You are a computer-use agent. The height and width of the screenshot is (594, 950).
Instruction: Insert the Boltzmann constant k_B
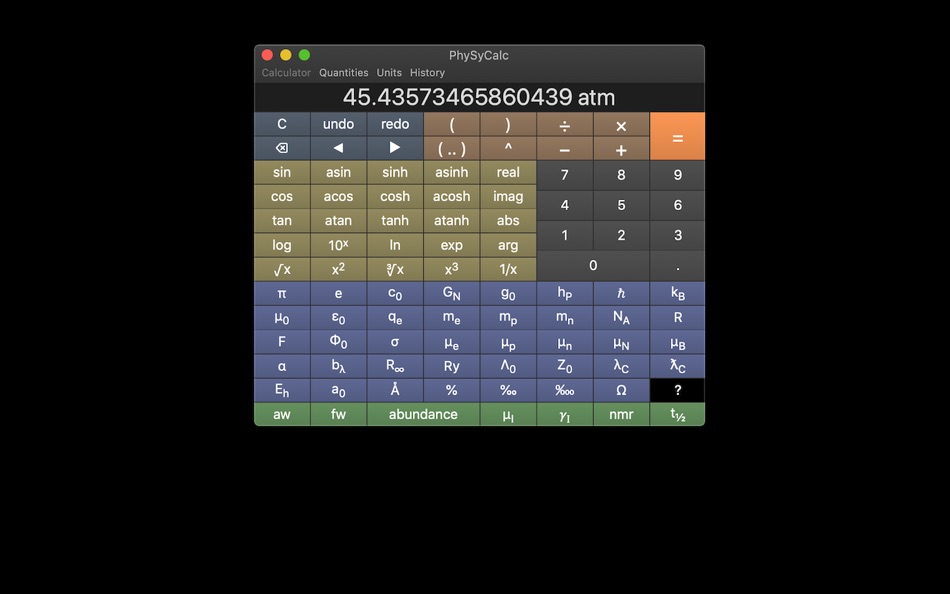[677, 293]
